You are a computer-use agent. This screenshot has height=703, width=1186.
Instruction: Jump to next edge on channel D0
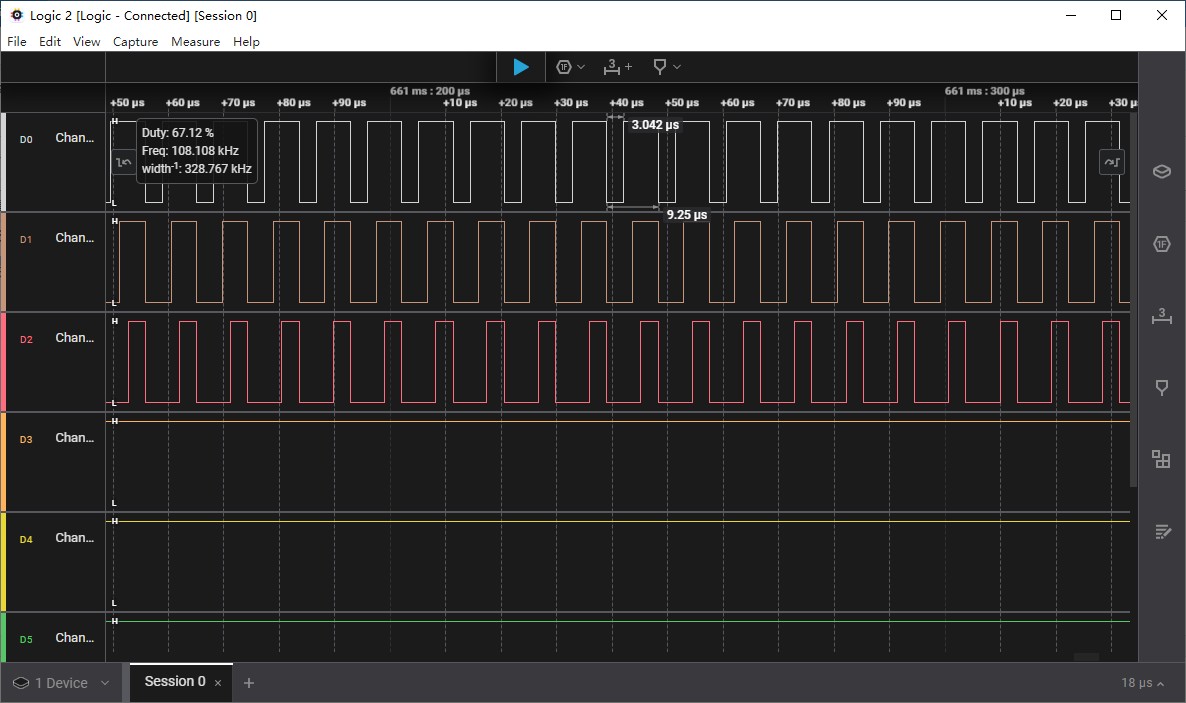[1111, 162]
